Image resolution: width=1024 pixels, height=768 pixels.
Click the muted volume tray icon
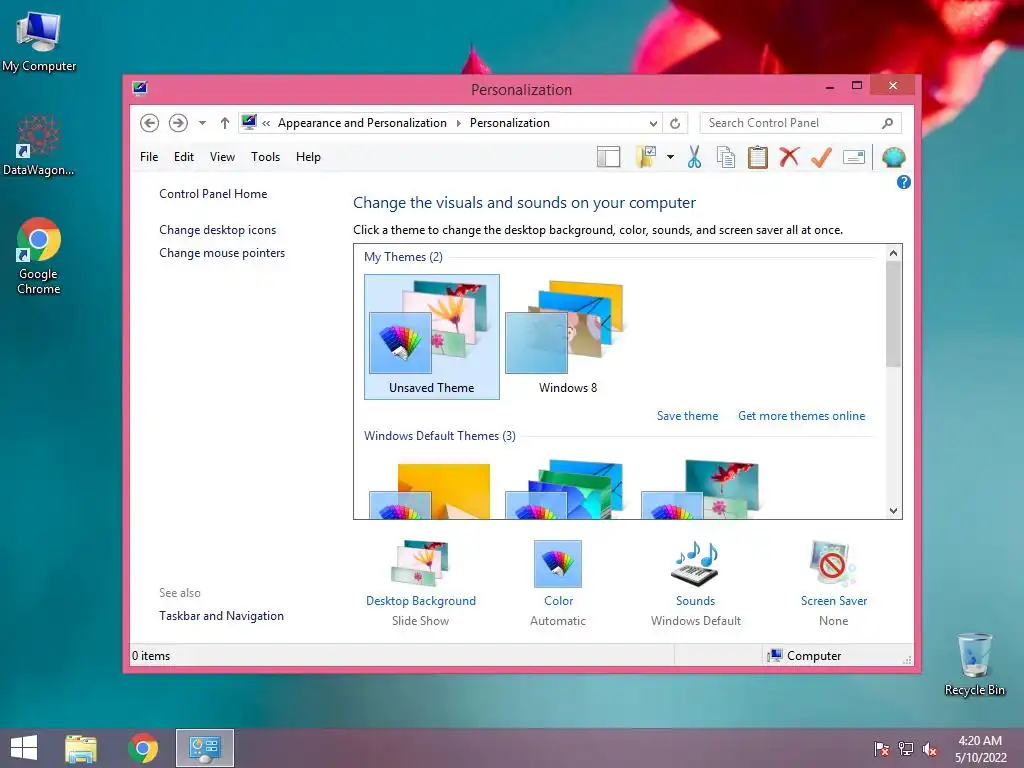[x=930, y=749]
